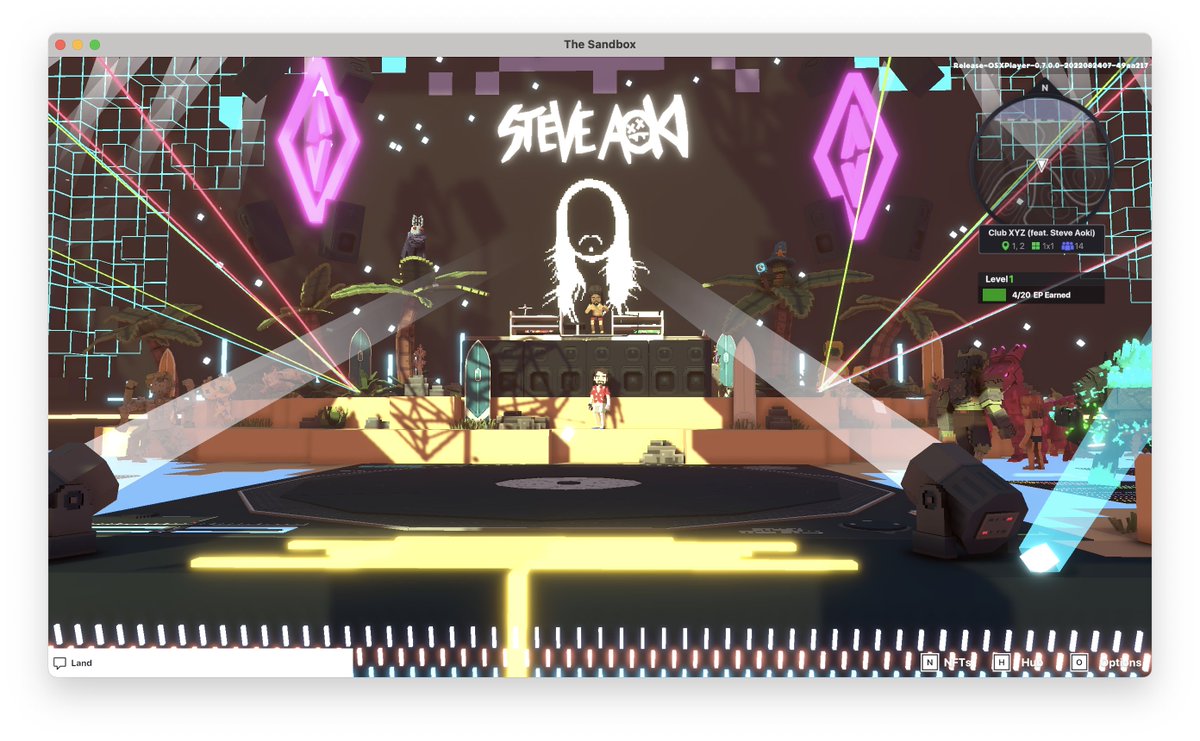
Task: Click the 14 players count text
Action: pyautogui.click(x=1079, y=246)
